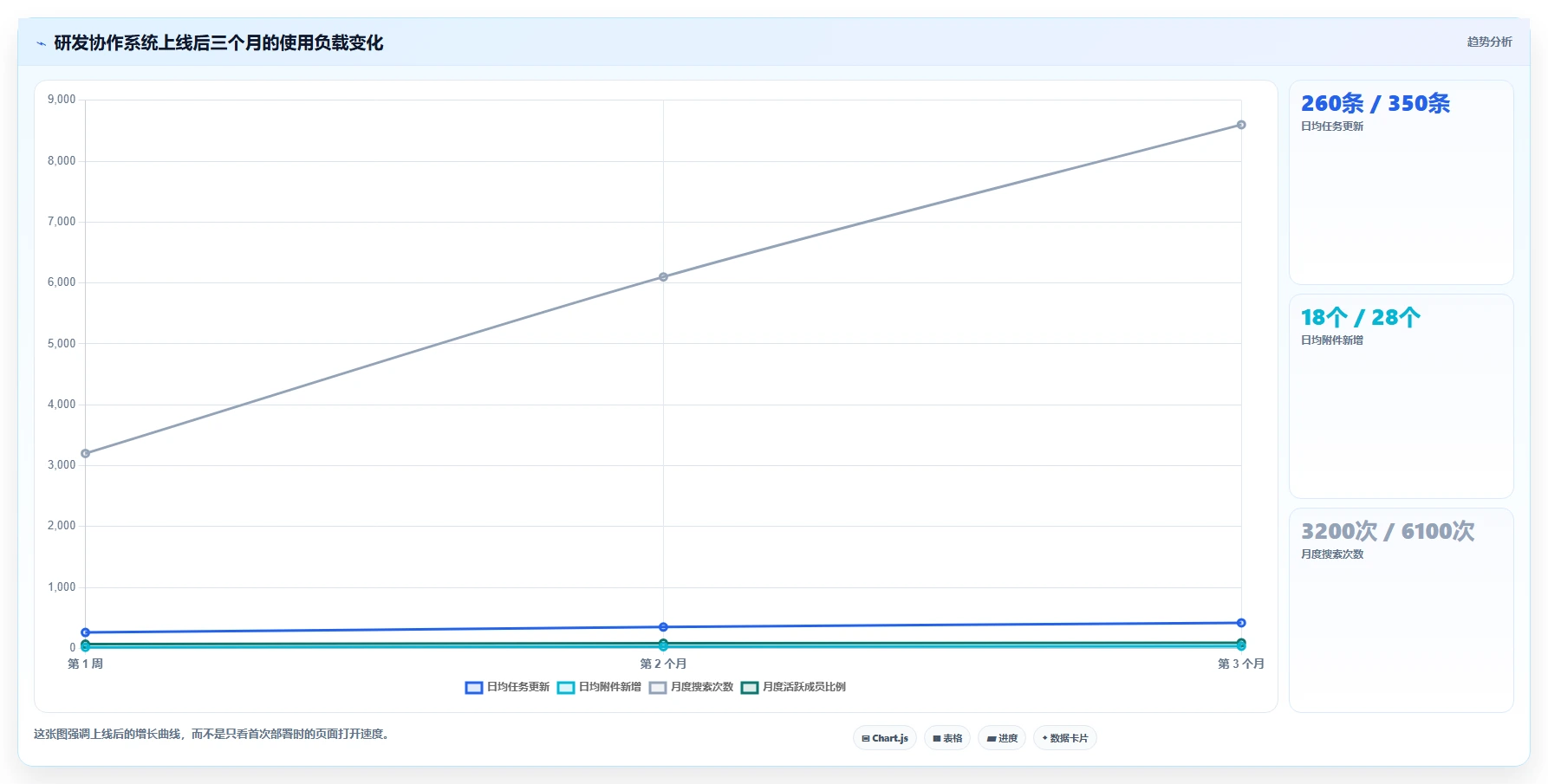
Task: Click the 第 3 个月 axis label
Action: (1241, 664)
